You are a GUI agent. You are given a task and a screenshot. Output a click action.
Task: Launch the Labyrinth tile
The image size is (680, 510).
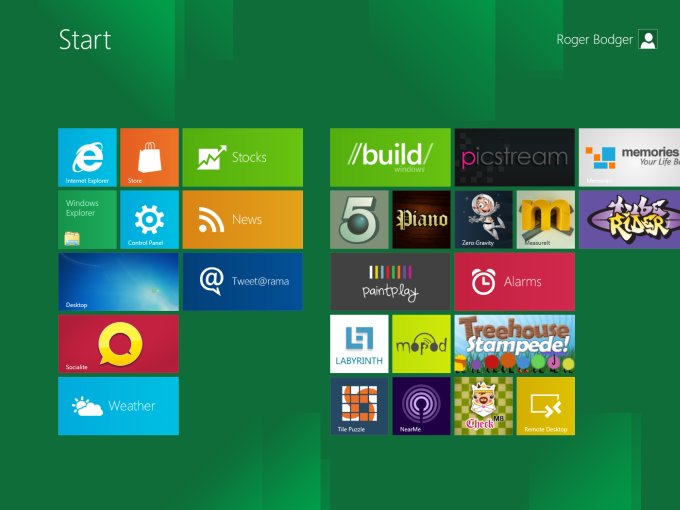[x=359, y=344]
